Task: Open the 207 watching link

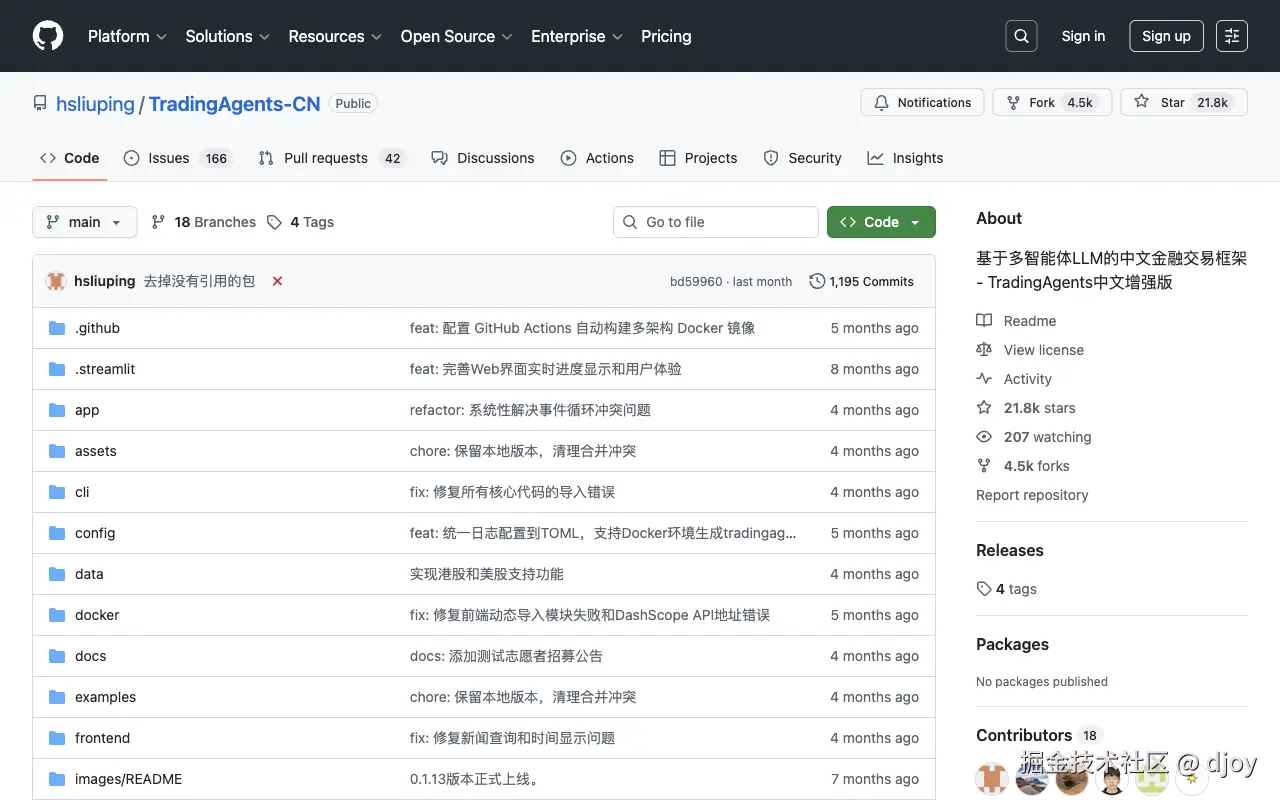Action: 1048,437
